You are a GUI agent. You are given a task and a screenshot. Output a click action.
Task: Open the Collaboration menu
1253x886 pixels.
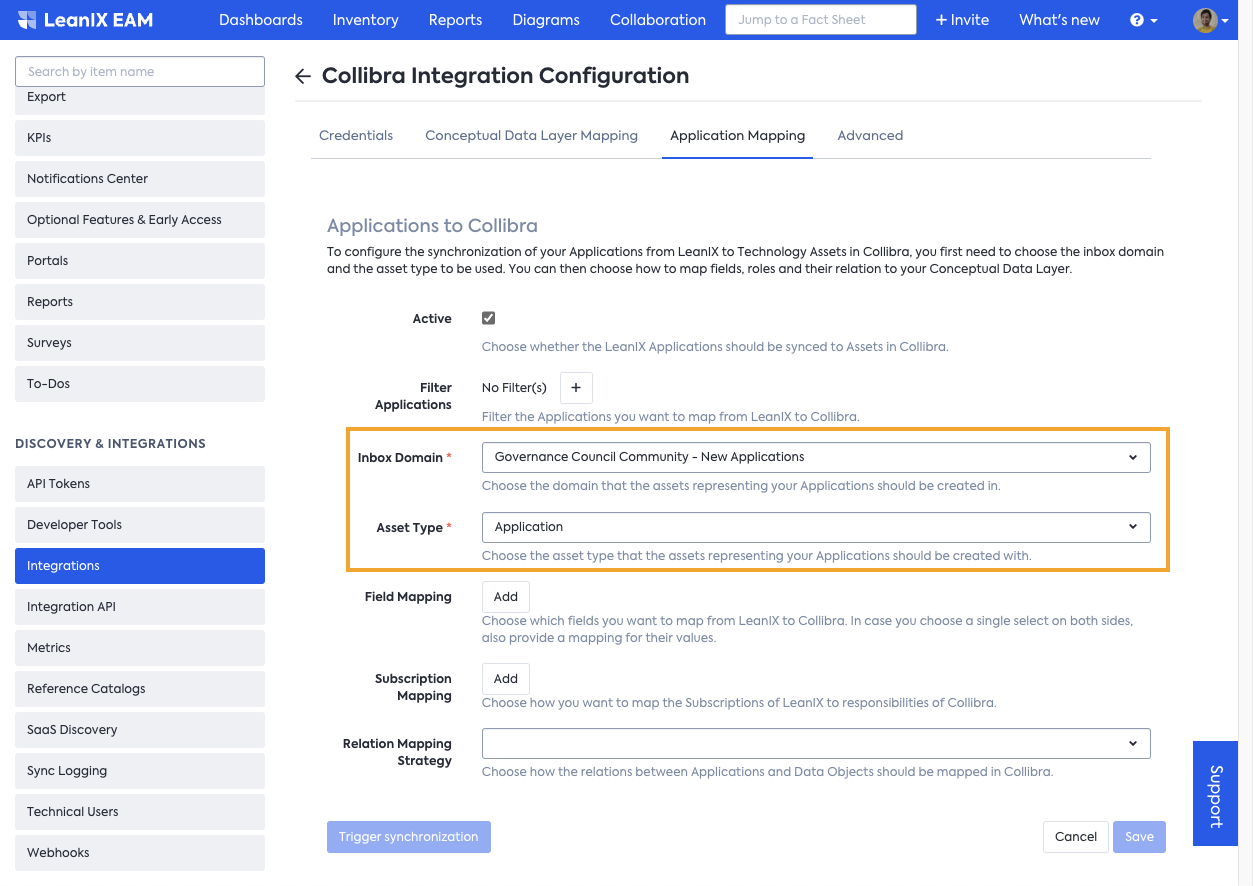[x=658, y=20]
